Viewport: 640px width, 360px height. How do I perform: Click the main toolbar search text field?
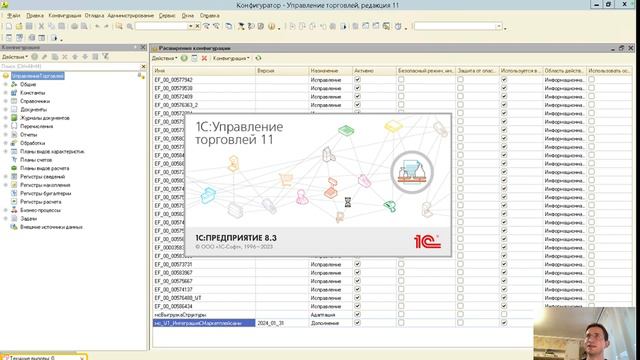coord(161,26)
